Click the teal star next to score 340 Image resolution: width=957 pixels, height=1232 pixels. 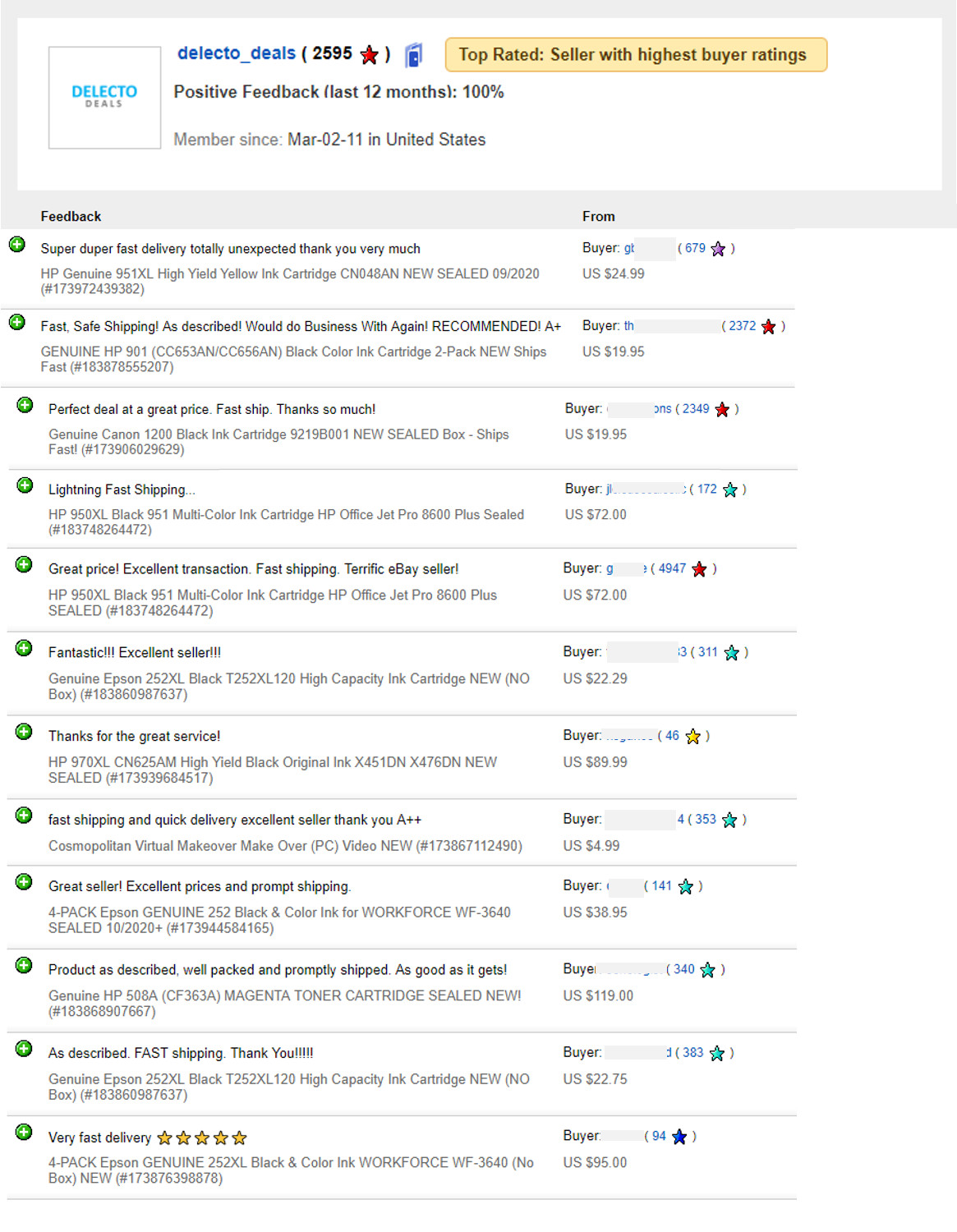coord(707,971)
